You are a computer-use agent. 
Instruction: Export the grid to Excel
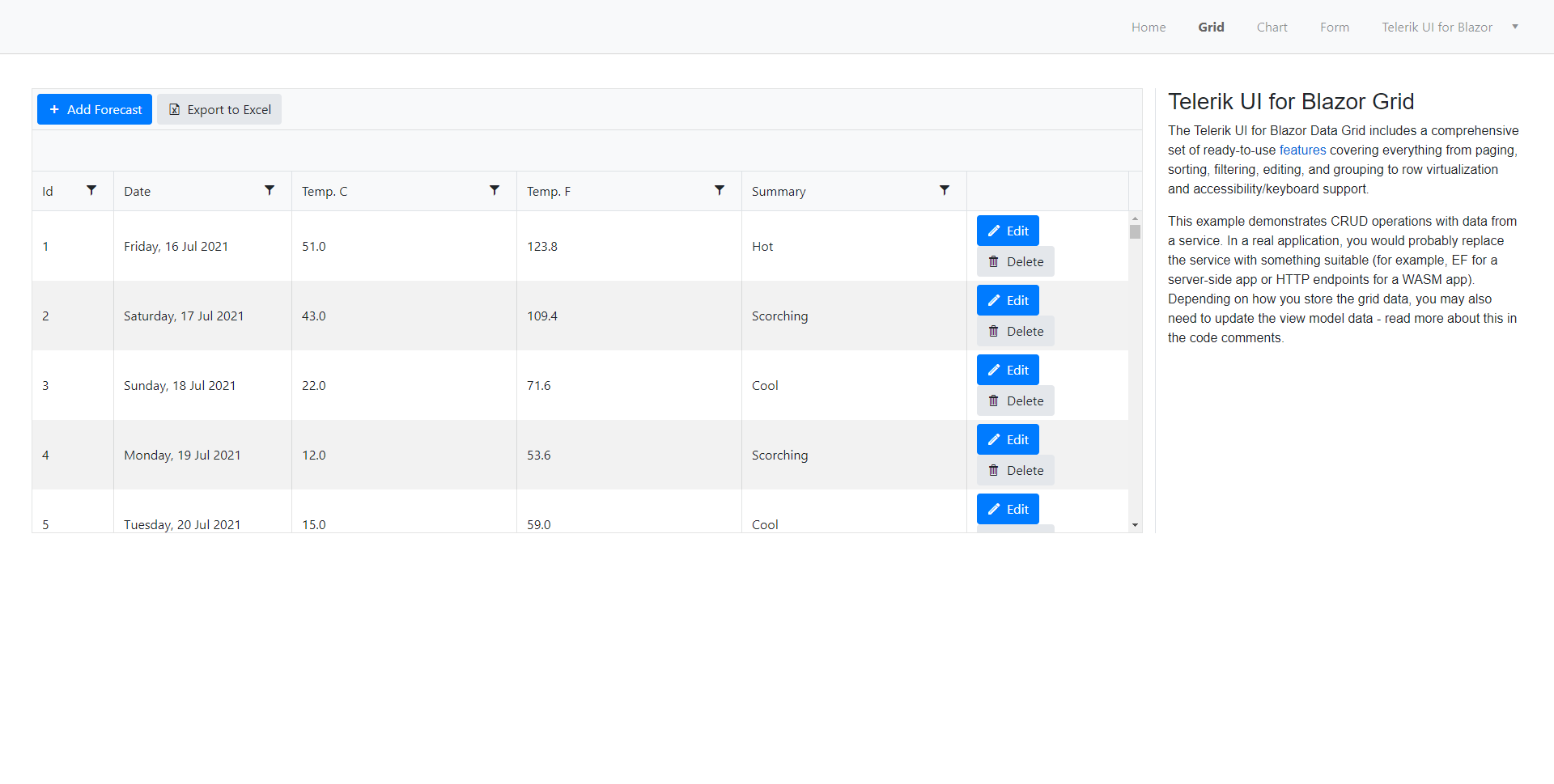click(219, 109)
